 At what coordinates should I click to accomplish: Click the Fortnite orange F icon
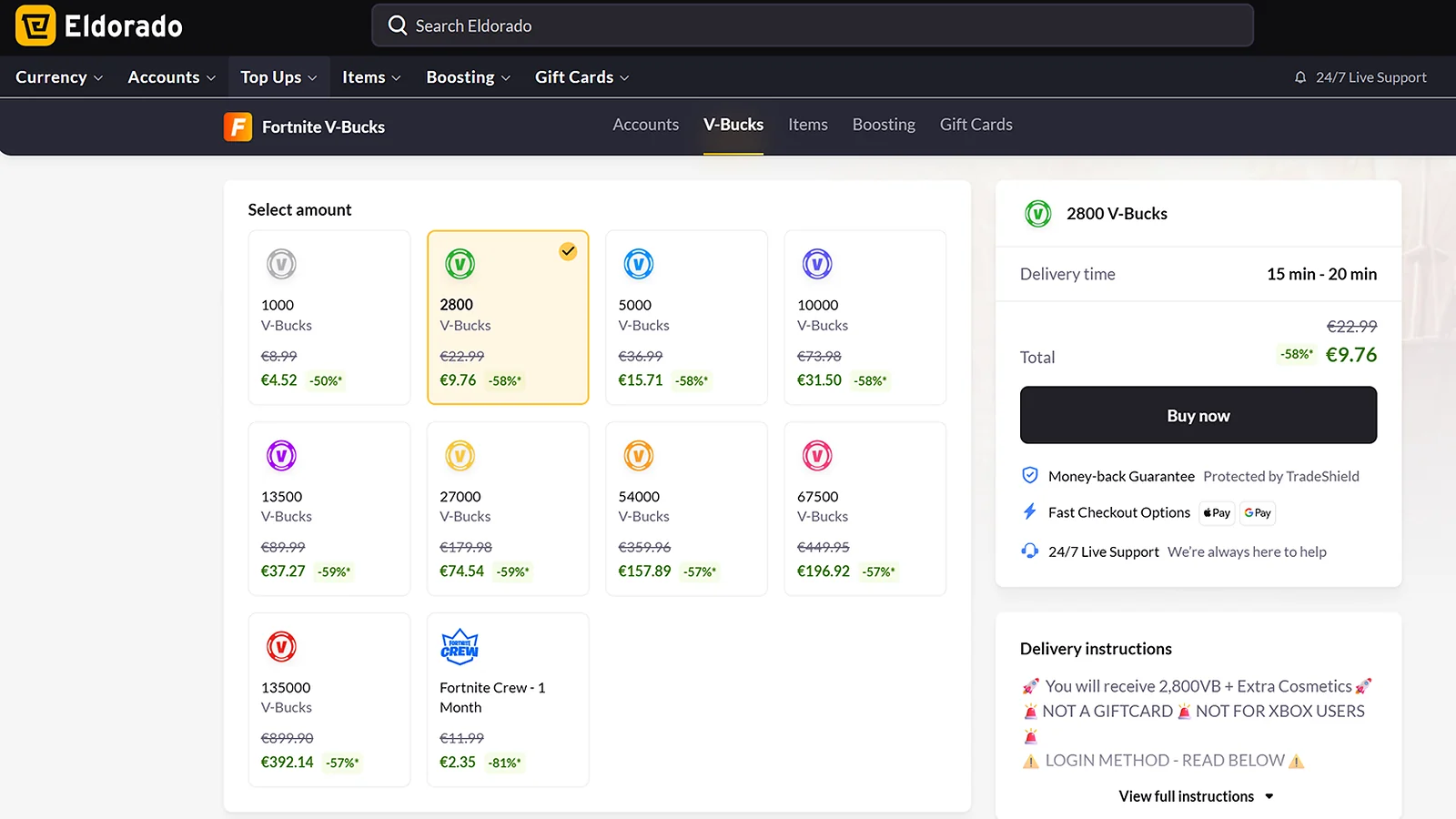pyautogui.click(x=238, y=126)
